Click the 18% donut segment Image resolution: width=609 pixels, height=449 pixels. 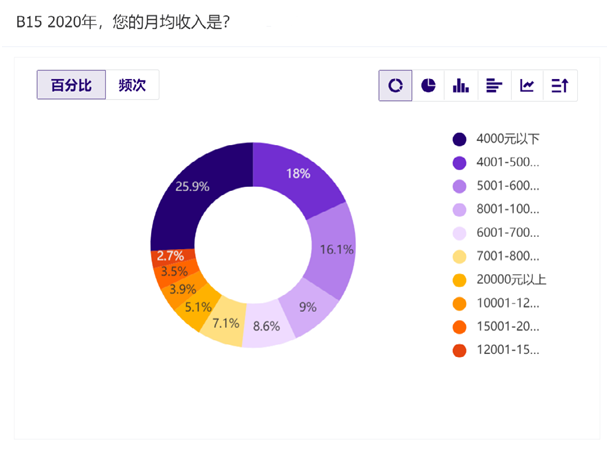297,174
